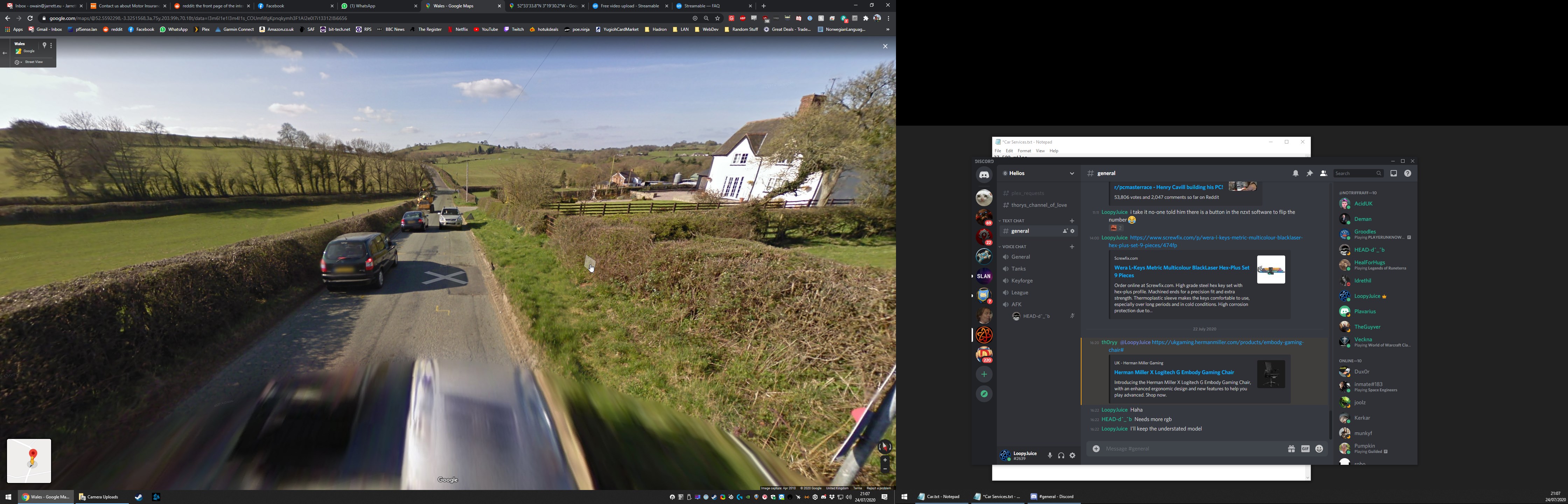
Task: Open pinned messages in Discord header
Action: (1309, 174)
